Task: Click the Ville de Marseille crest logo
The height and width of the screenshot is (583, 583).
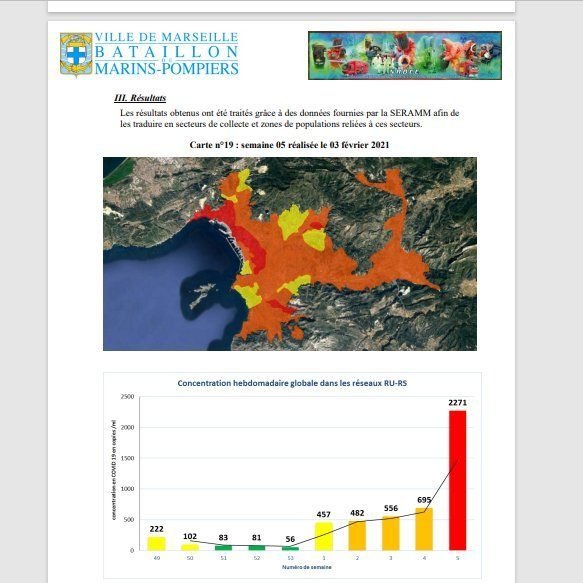Action: 76,54
